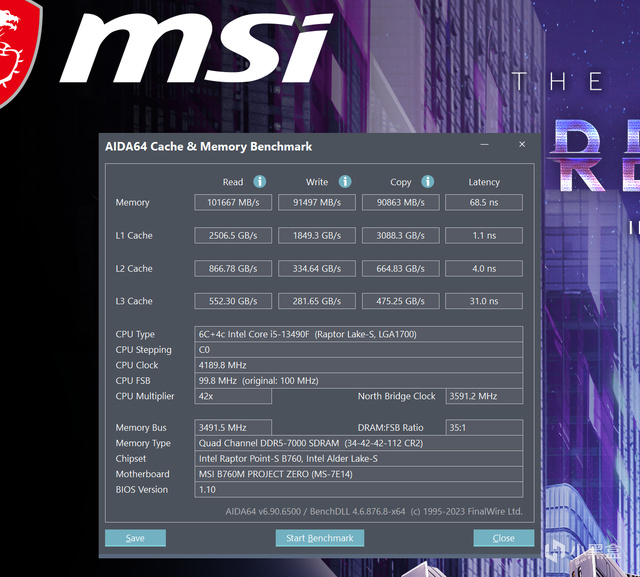Click the Write info icon

pos(345,182)
